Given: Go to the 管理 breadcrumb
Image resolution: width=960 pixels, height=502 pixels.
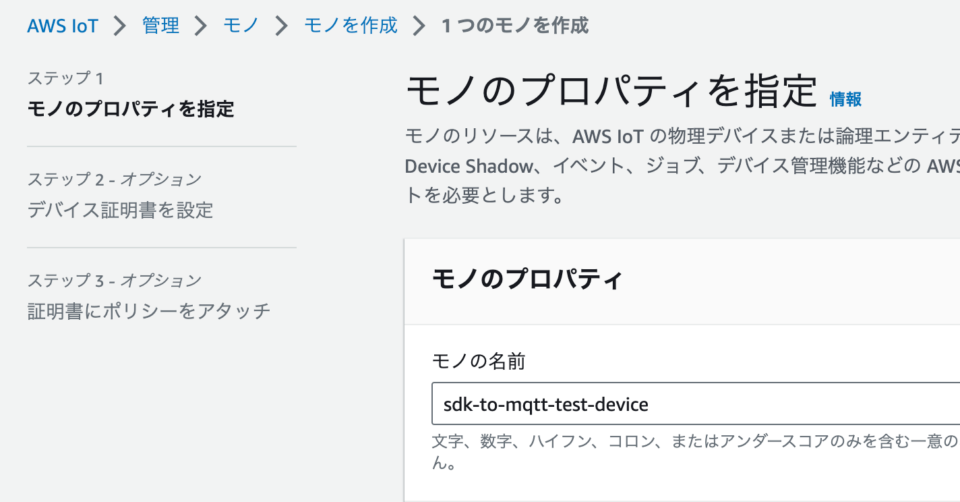Looking at the screenshot, I should click(x=160, y=26).
